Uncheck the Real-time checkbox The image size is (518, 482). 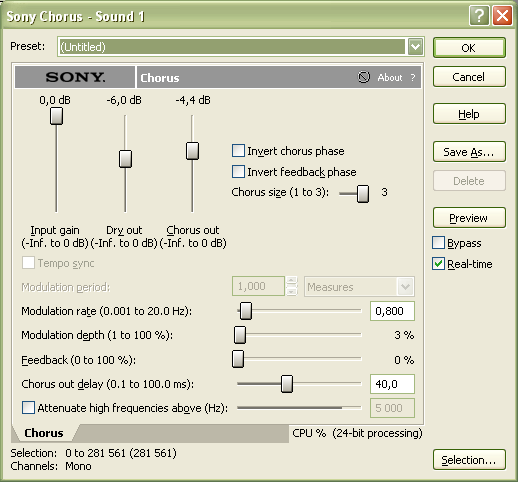coord(438,264)
